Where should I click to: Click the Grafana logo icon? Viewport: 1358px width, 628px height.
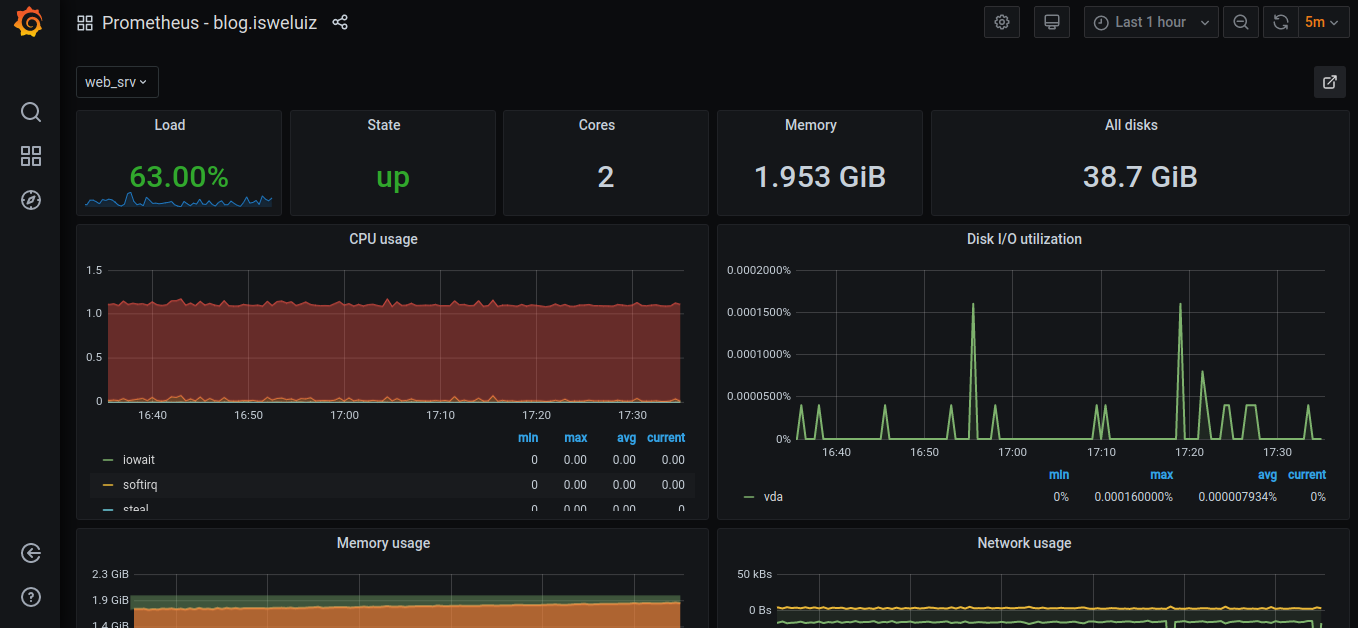[28, 22]
